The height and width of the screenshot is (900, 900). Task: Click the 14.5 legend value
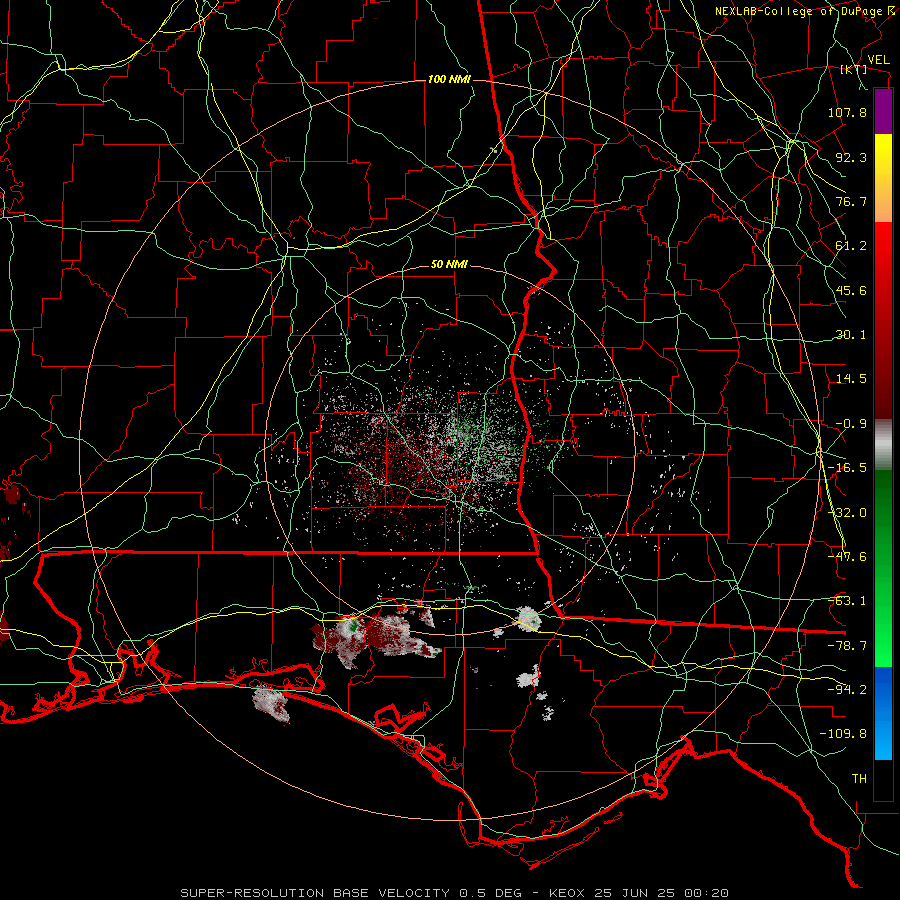point(851,379)
